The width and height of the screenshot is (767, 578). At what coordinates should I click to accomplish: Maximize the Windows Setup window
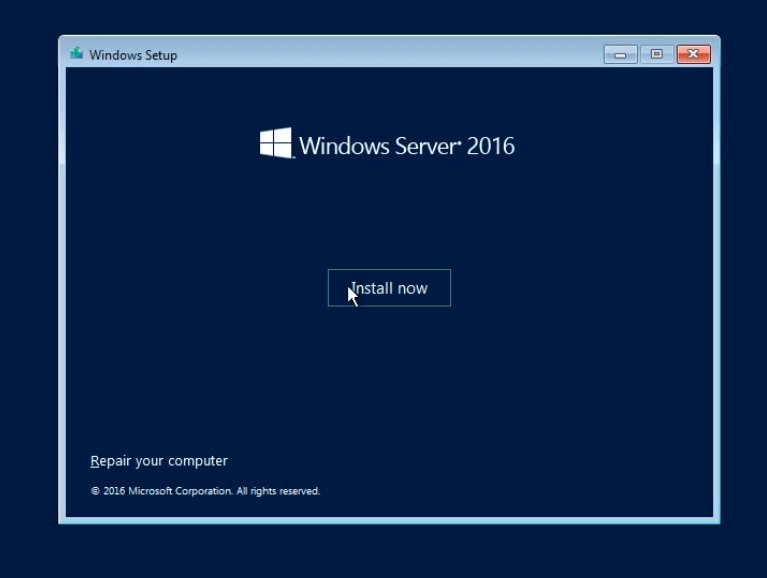pyautogui.click(x=656, y=54)
